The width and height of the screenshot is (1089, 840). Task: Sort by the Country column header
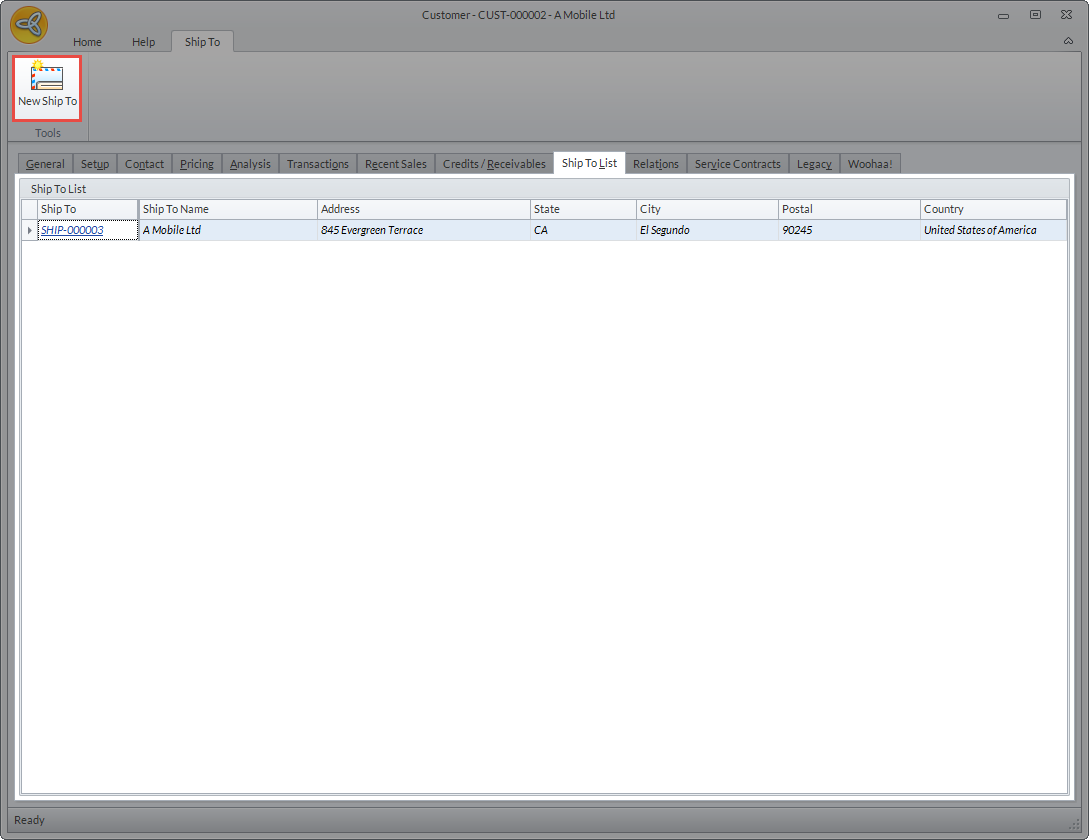[x=992, y=209]
